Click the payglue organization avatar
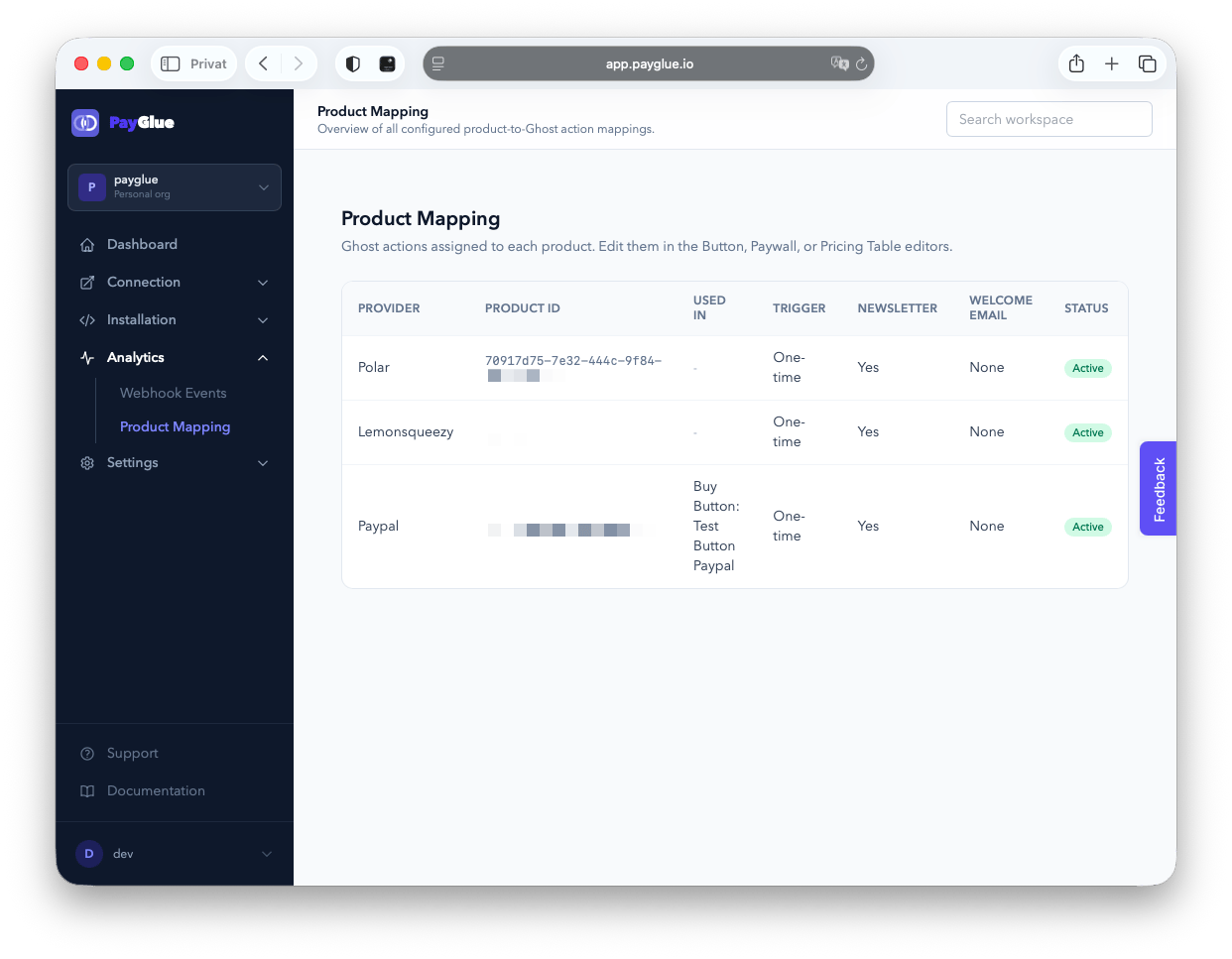The width and height of the screenshot is (1232, 959). tap(92, 187)
